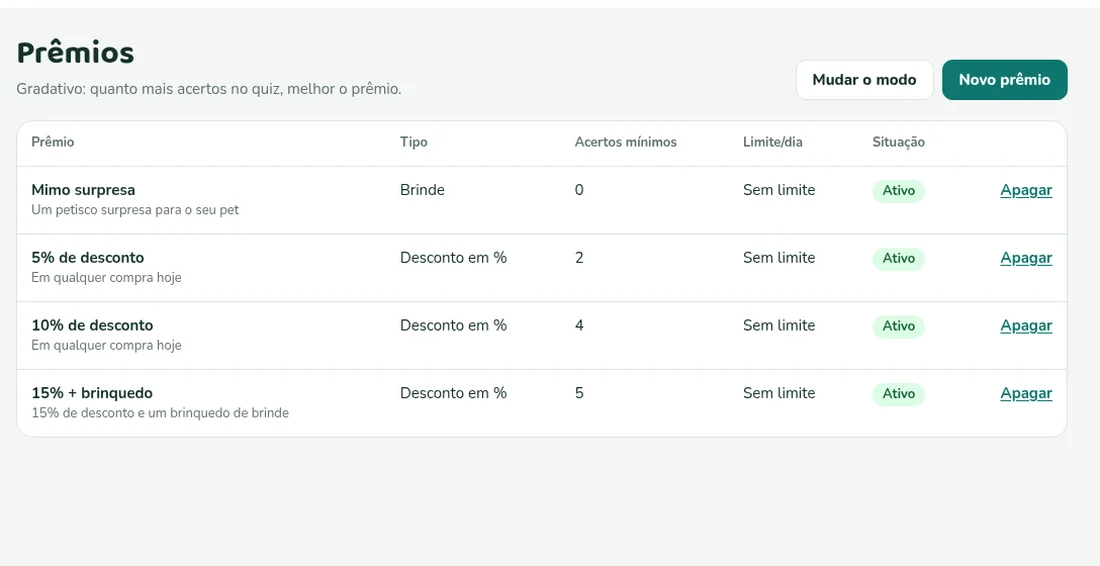
Task: Click 'Em qualquer compra hoje' under 10% de desconto
Action: point(107,345)
